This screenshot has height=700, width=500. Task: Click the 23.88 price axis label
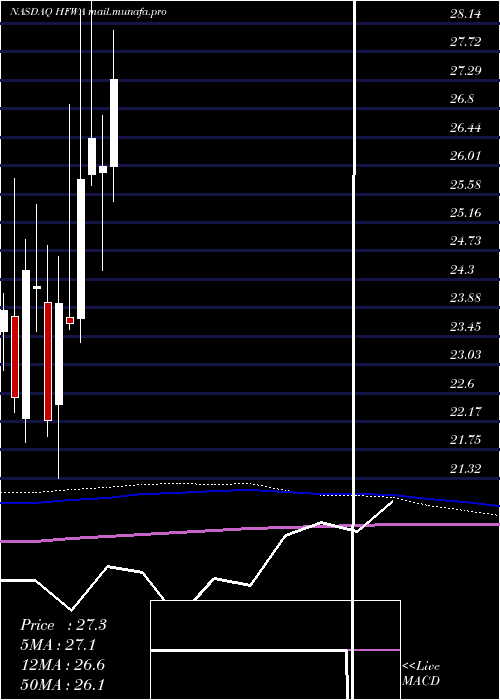(466, 298)
